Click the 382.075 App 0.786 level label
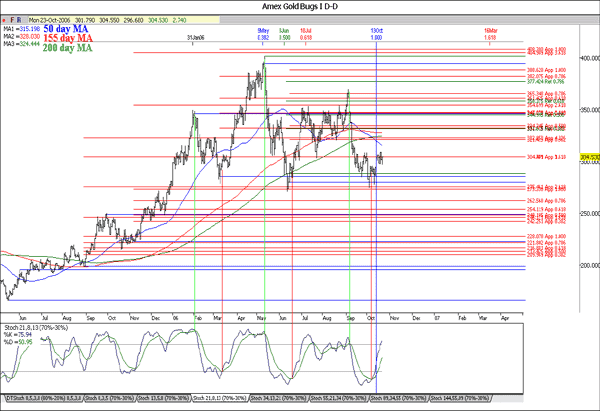 pyautogui.click(x=546, y=77)
